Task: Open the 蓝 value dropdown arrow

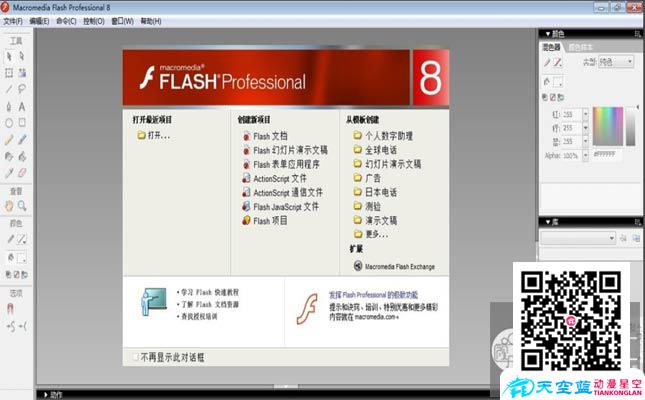Action: click(586, 141)
